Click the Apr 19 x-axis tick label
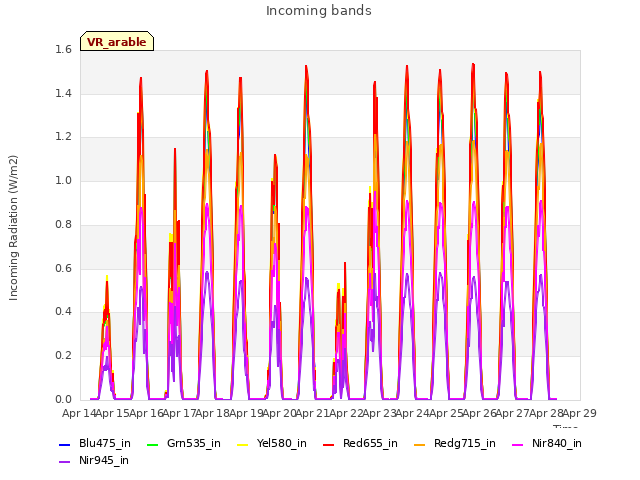The width and height of the screenshot is (640, 480). (x=246, y=413)
